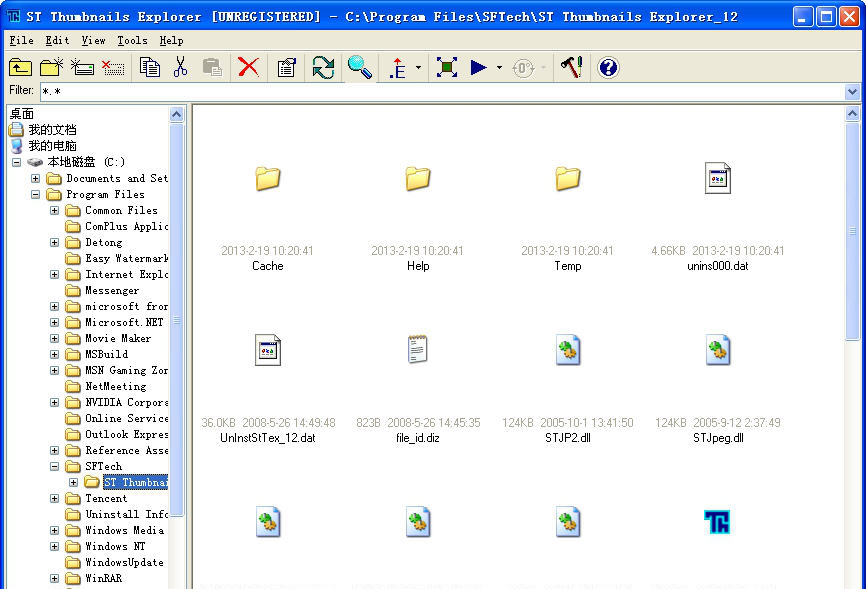Select STJpeg.dll file thumbnail
Image resolution: width=866 pixels, height=612 pixels.
tap(717, 350)
